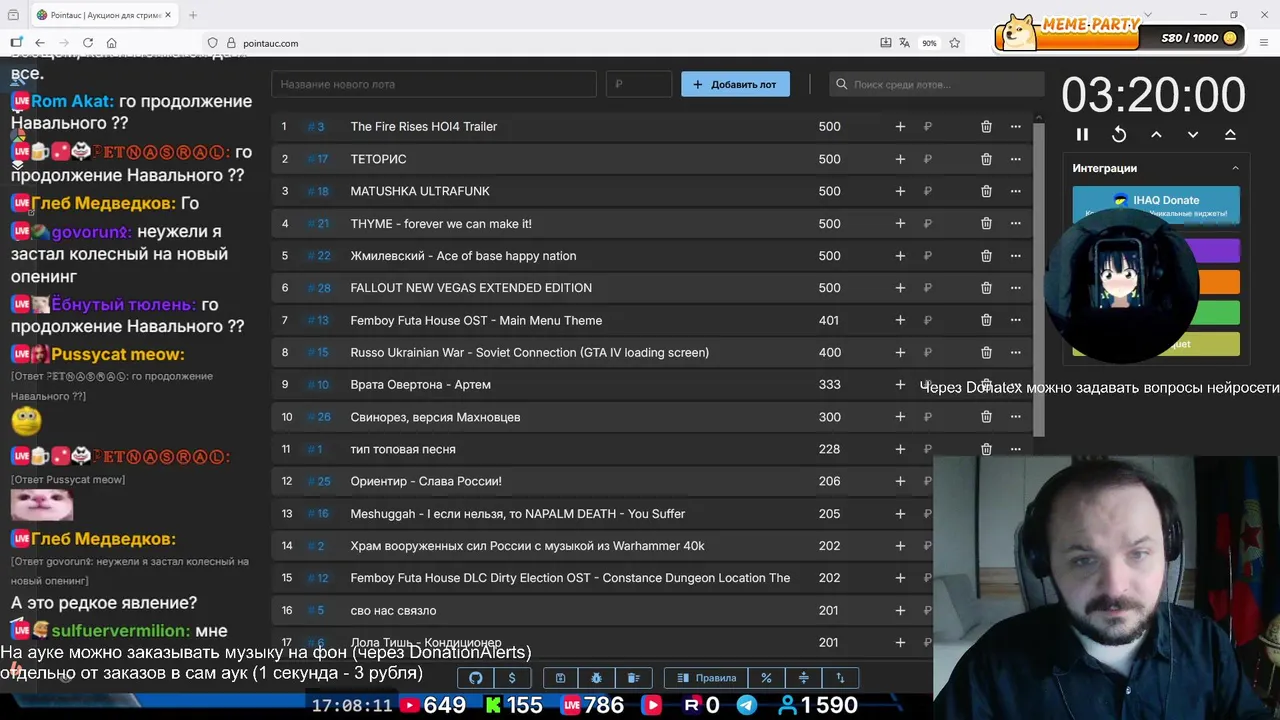
Task: Open more options for Femboy Futa House OST lot
Action: coord(1016,320)
